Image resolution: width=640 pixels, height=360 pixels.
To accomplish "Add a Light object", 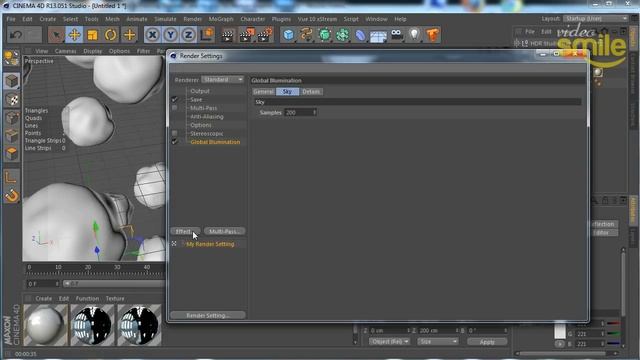I will pyautogui.click(x=414, y=35).
